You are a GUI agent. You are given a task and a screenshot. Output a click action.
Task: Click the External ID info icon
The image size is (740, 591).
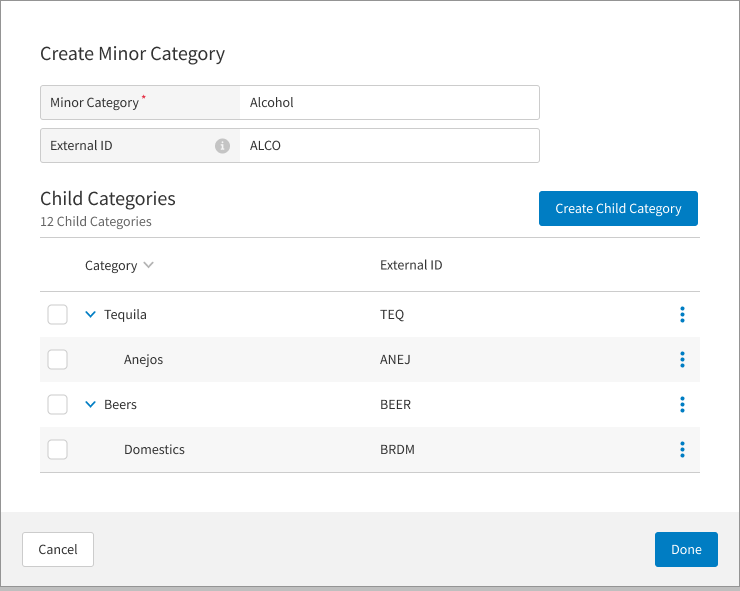click(223, 146)
